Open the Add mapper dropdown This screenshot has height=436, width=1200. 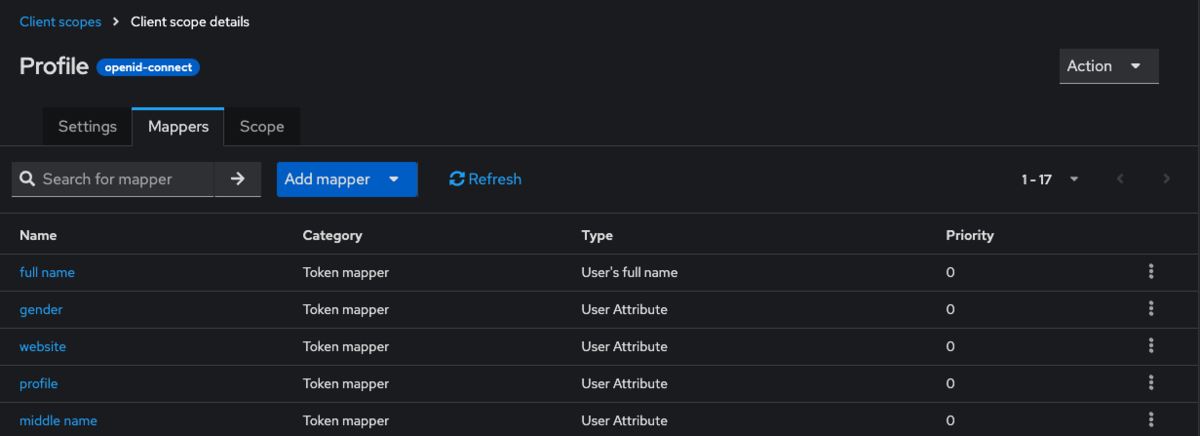pos(347,179)
